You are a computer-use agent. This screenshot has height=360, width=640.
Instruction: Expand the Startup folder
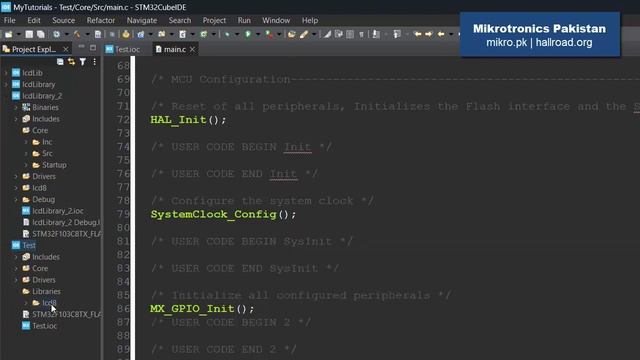(26, 165)
